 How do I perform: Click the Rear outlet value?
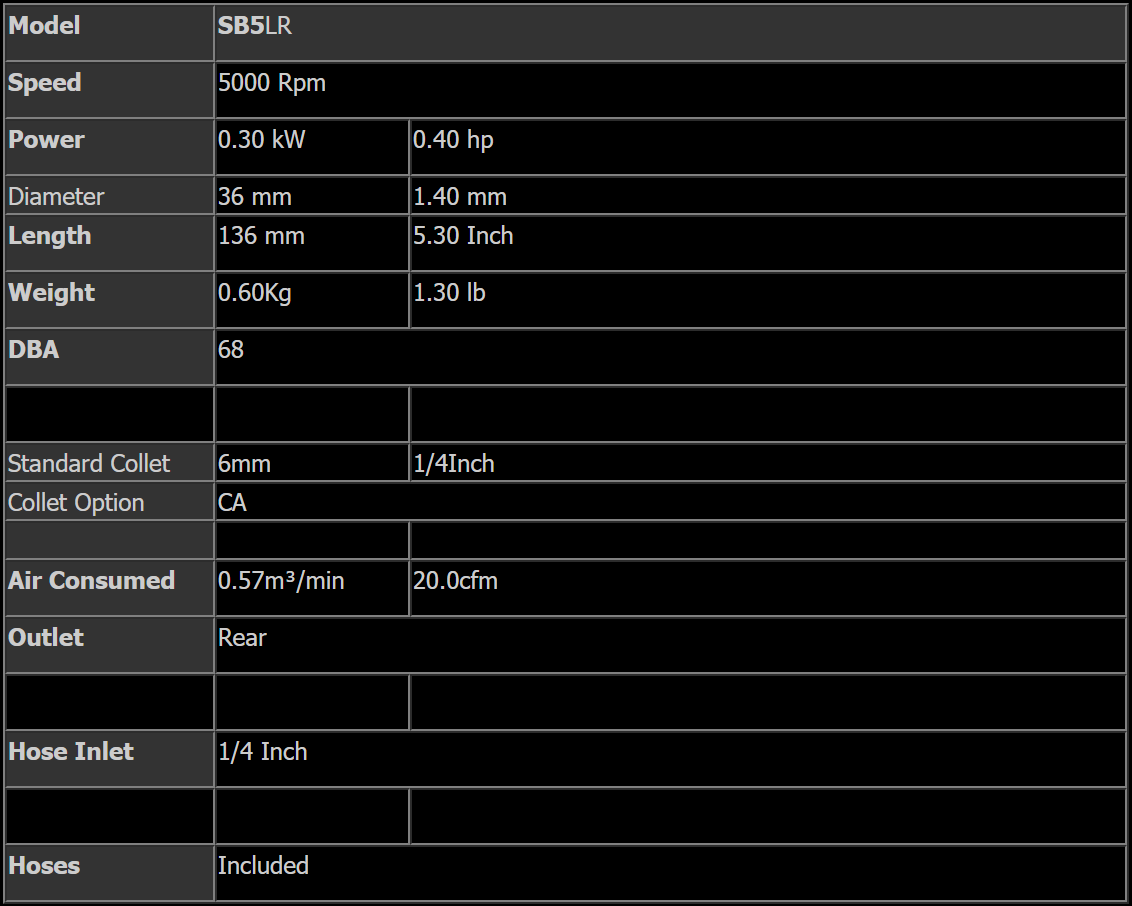pyautogui.click(x=242, y=637)
